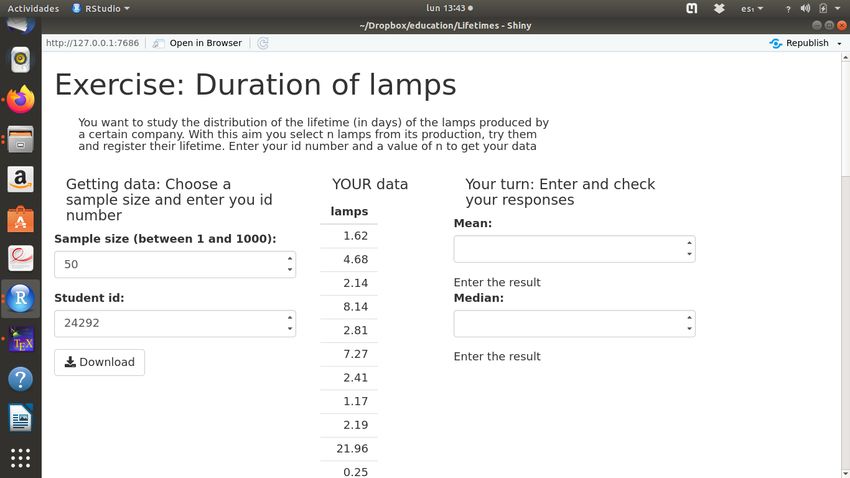The width and height of the screenshot is (850, 478).
Task: Open Rhythmbox speaker icon in dock
Action: pyautogui.click(x=21, y=59)
